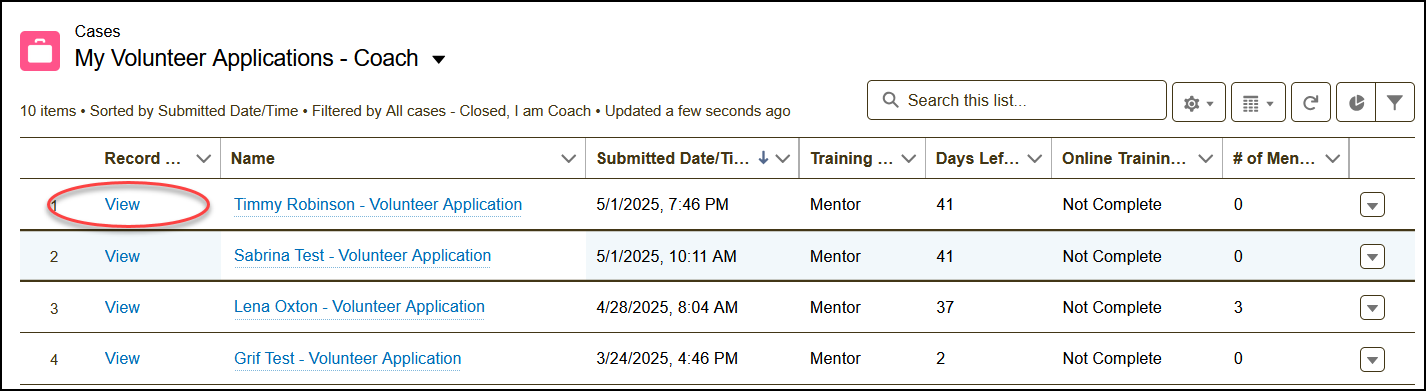This screenshot has height=391, width=1426.
Task: Open the display-as table icon menu
Action: pos(1257,103)
